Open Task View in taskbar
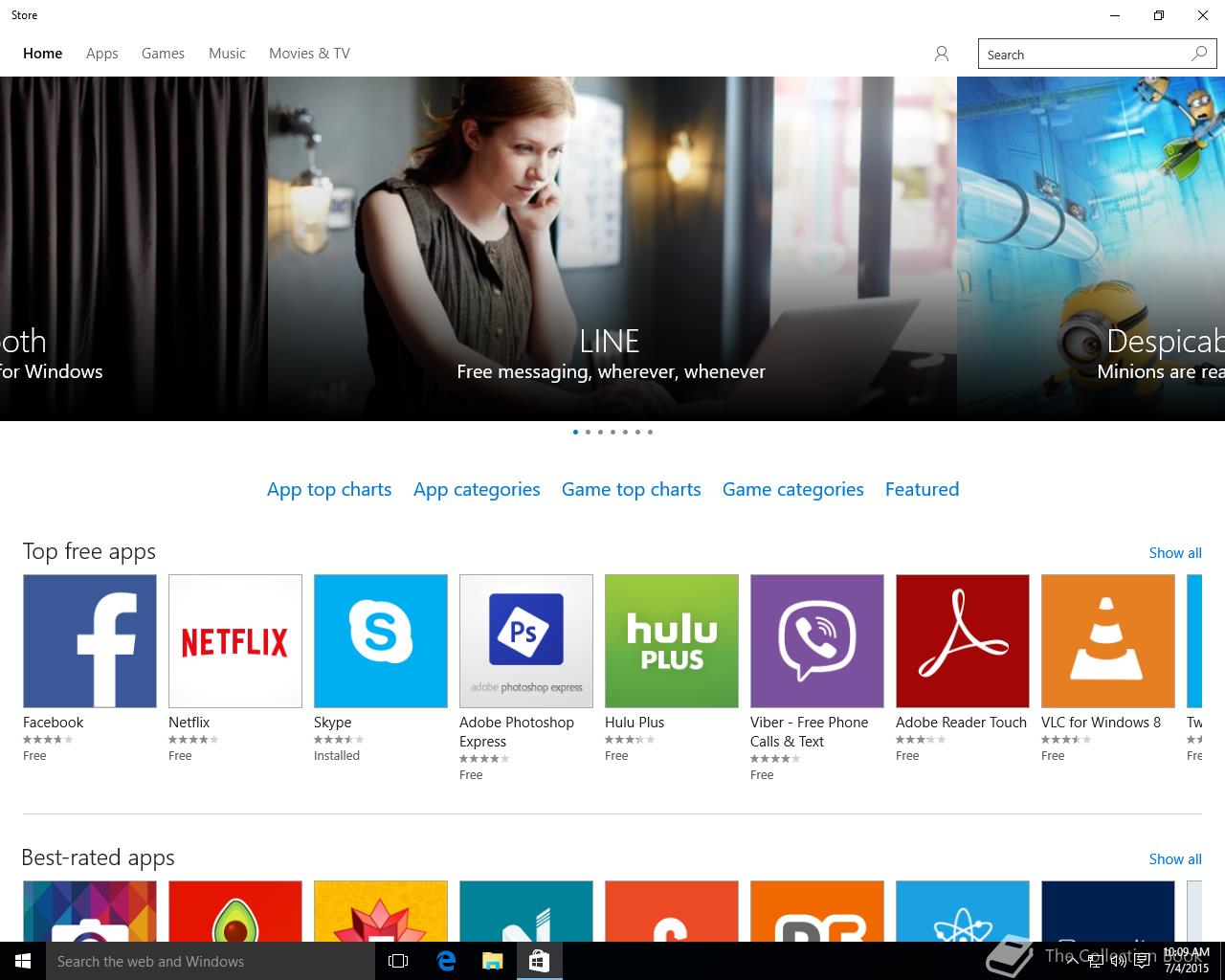 tap(398, 961)
